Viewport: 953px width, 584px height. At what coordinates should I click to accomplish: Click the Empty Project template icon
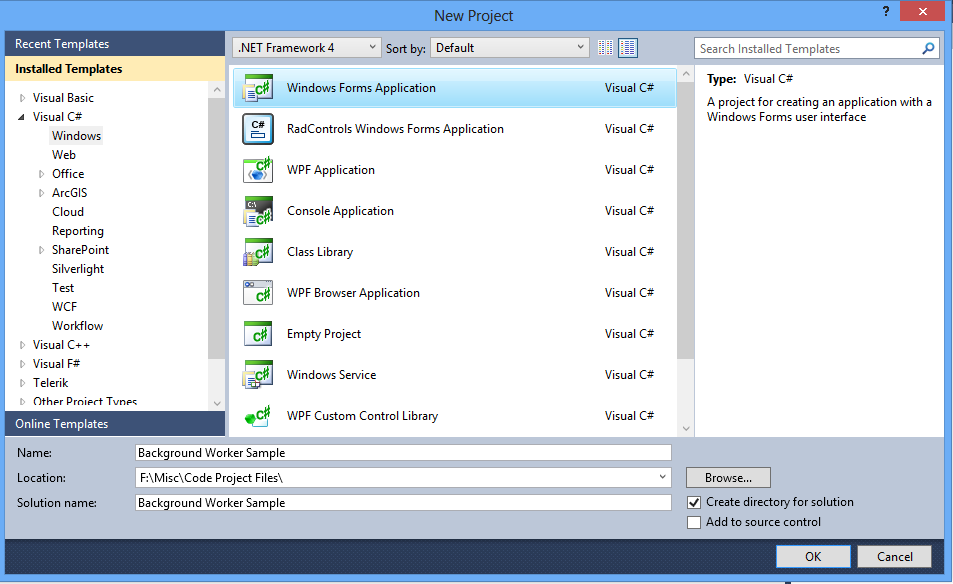pyautogui.click(x=258, y=334)
